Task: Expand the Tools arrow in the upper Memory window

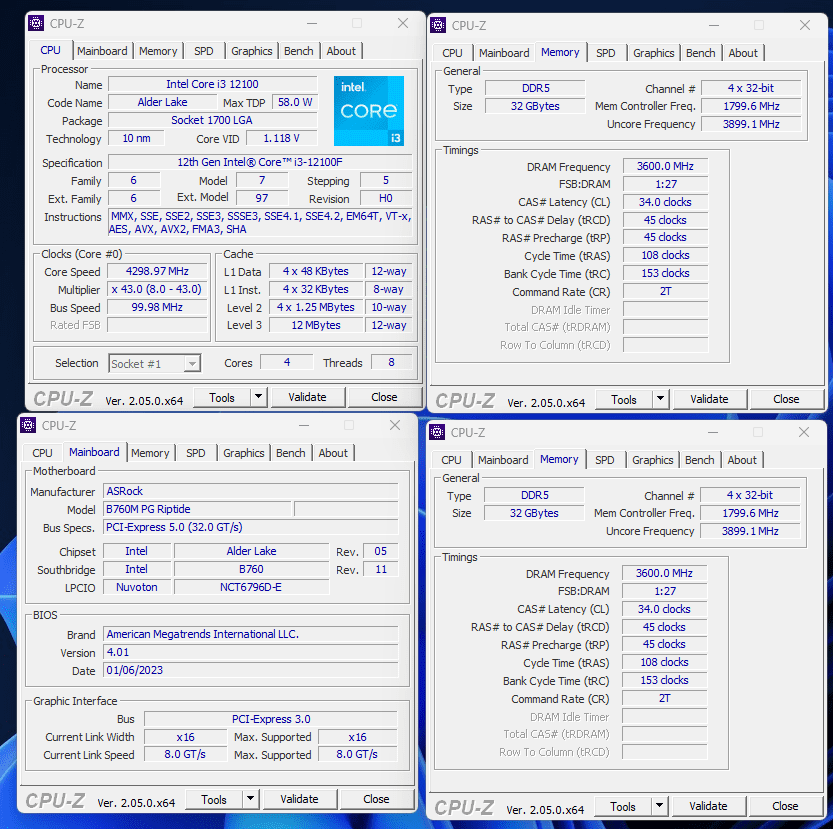Action: (660, 399)
